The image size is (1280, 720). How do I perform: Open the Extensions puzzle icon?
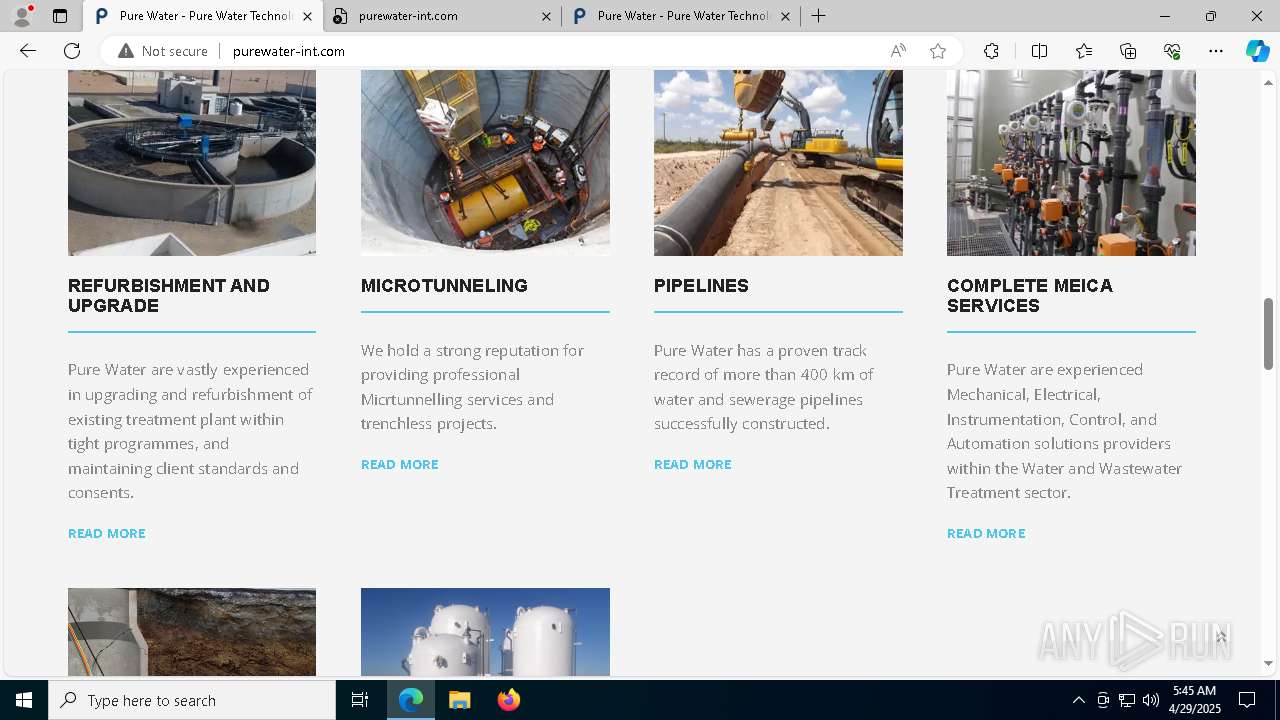[991, 51]
